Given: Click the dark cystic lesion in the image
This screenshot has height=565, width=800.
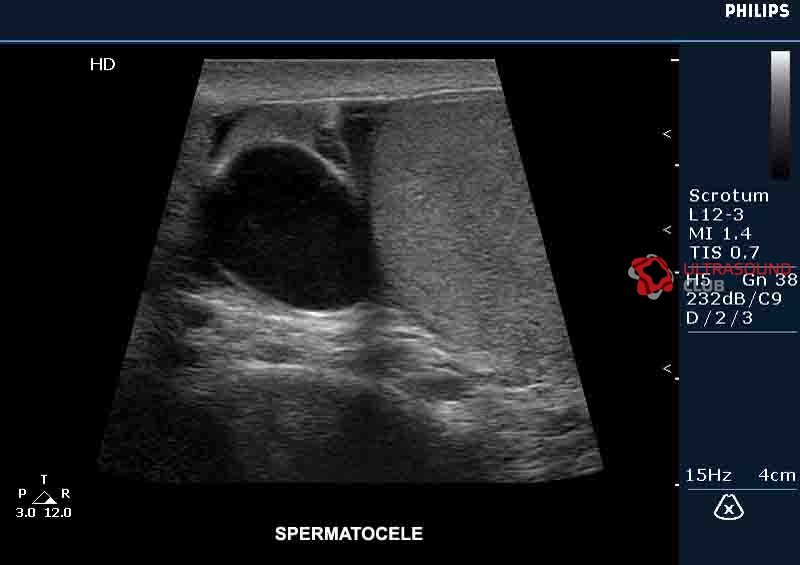Looking at the screenshot, I should click(293, 225).
